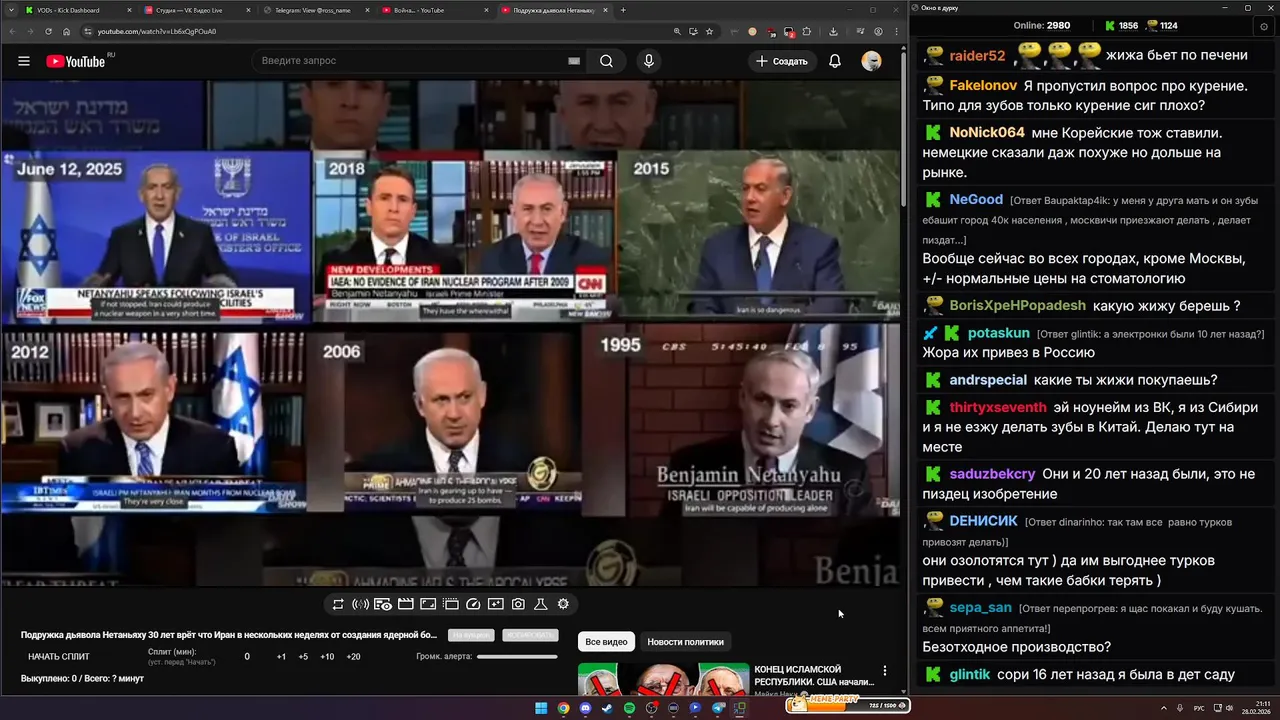The image size is (1280, 720).
Task: Click the Meme Party 725 / 1500 widget
Action: click(x=848, y=705)
